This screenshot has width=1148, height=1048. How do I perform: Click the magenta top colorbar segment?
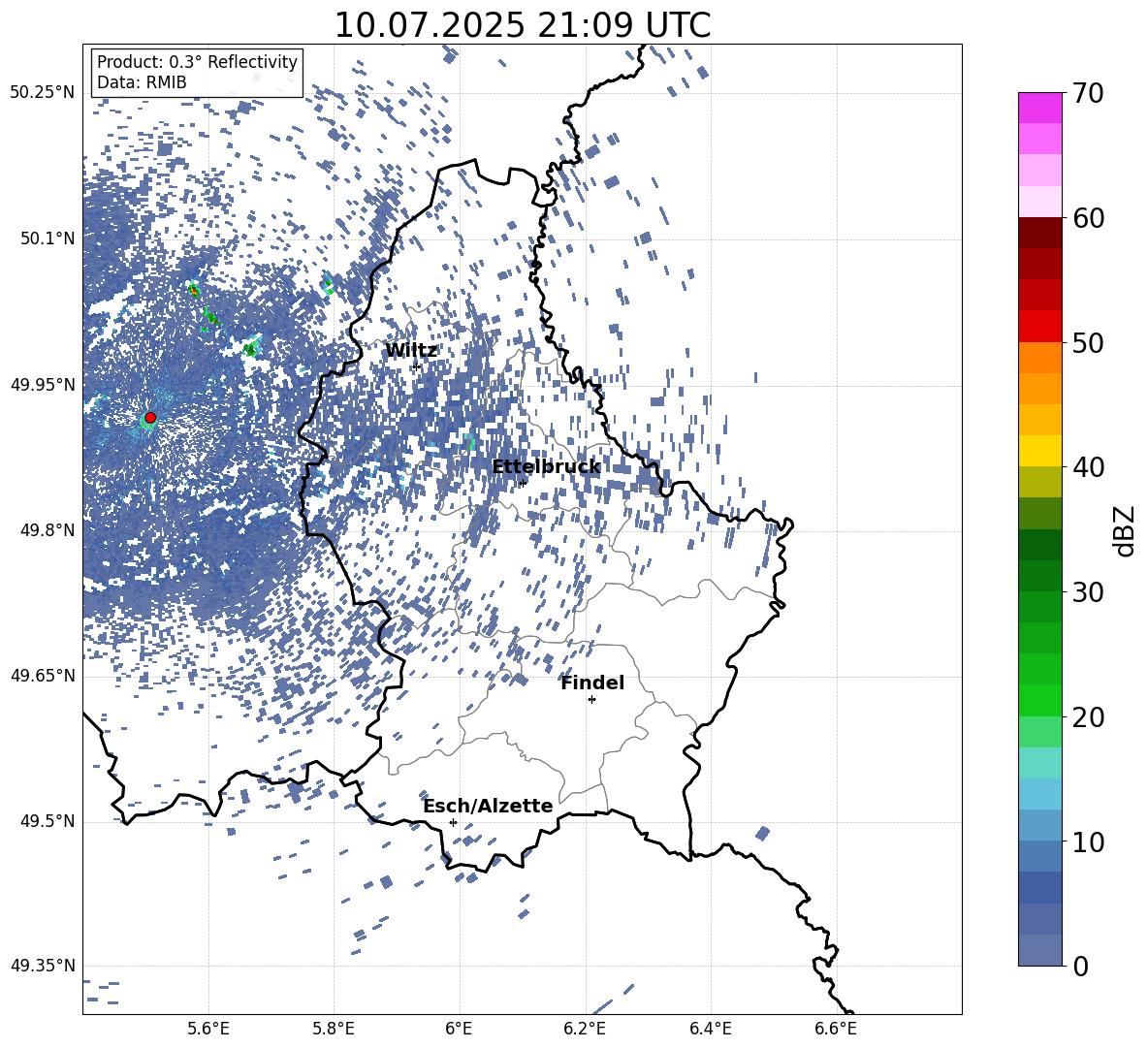point(1039,108)
